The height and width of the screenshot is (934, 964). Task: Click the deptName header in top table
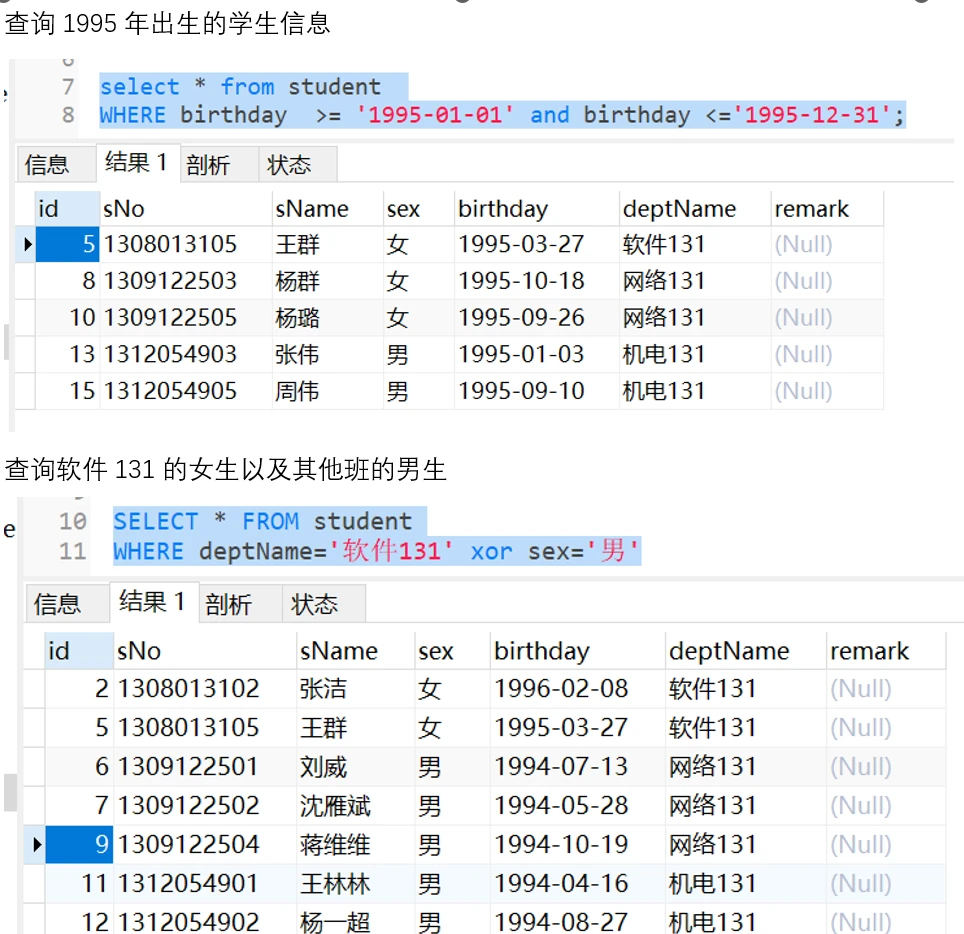click(679, 209)
